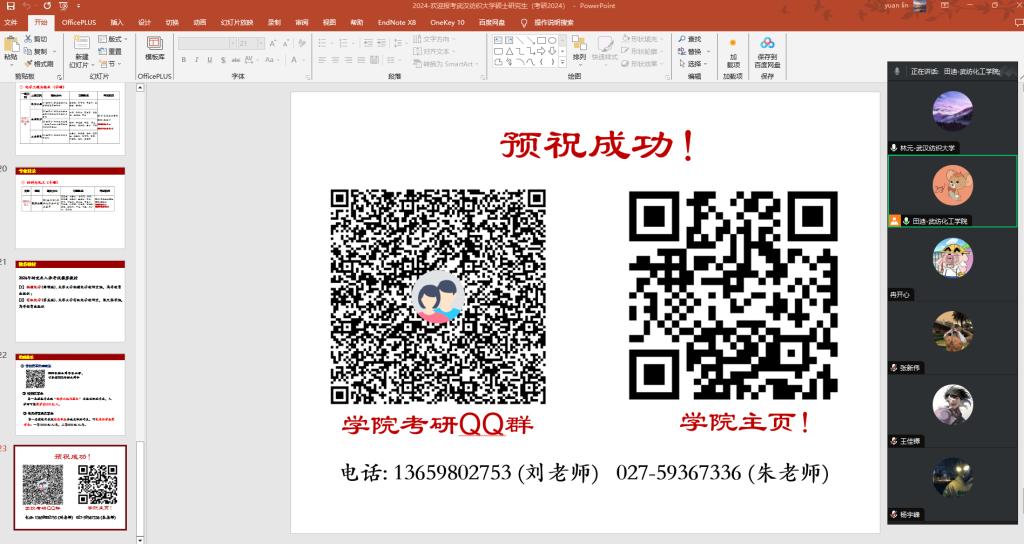Image resolution: width=1024 pixels, height=544 pixels.
Task: Open the Insert (插入) ribbon tab
Action: pos(117,21)
